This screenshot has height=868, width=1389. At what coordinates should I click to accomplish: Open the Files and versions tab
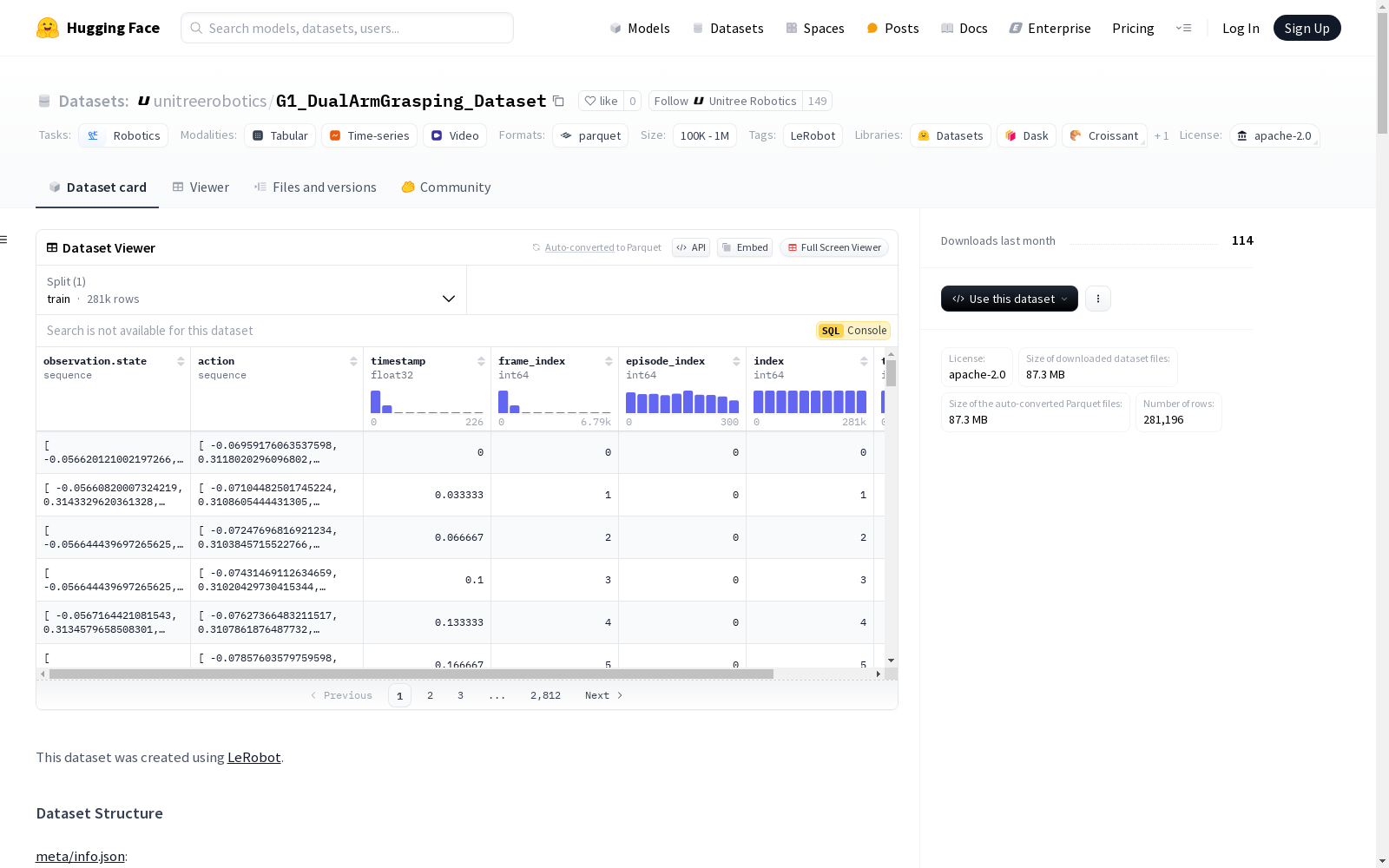[315, 187]
